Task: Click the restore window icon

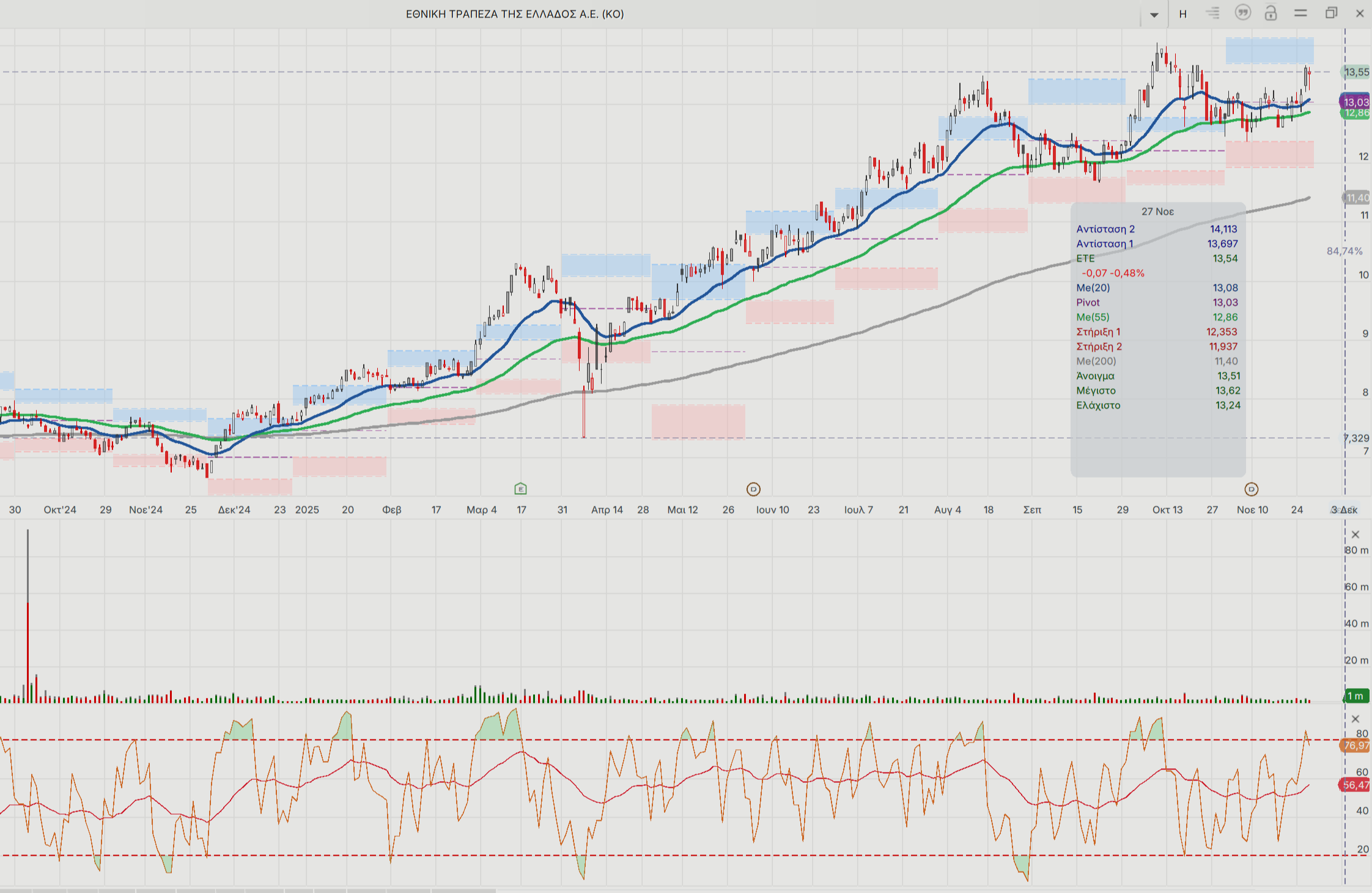Action: [1331, 13]
